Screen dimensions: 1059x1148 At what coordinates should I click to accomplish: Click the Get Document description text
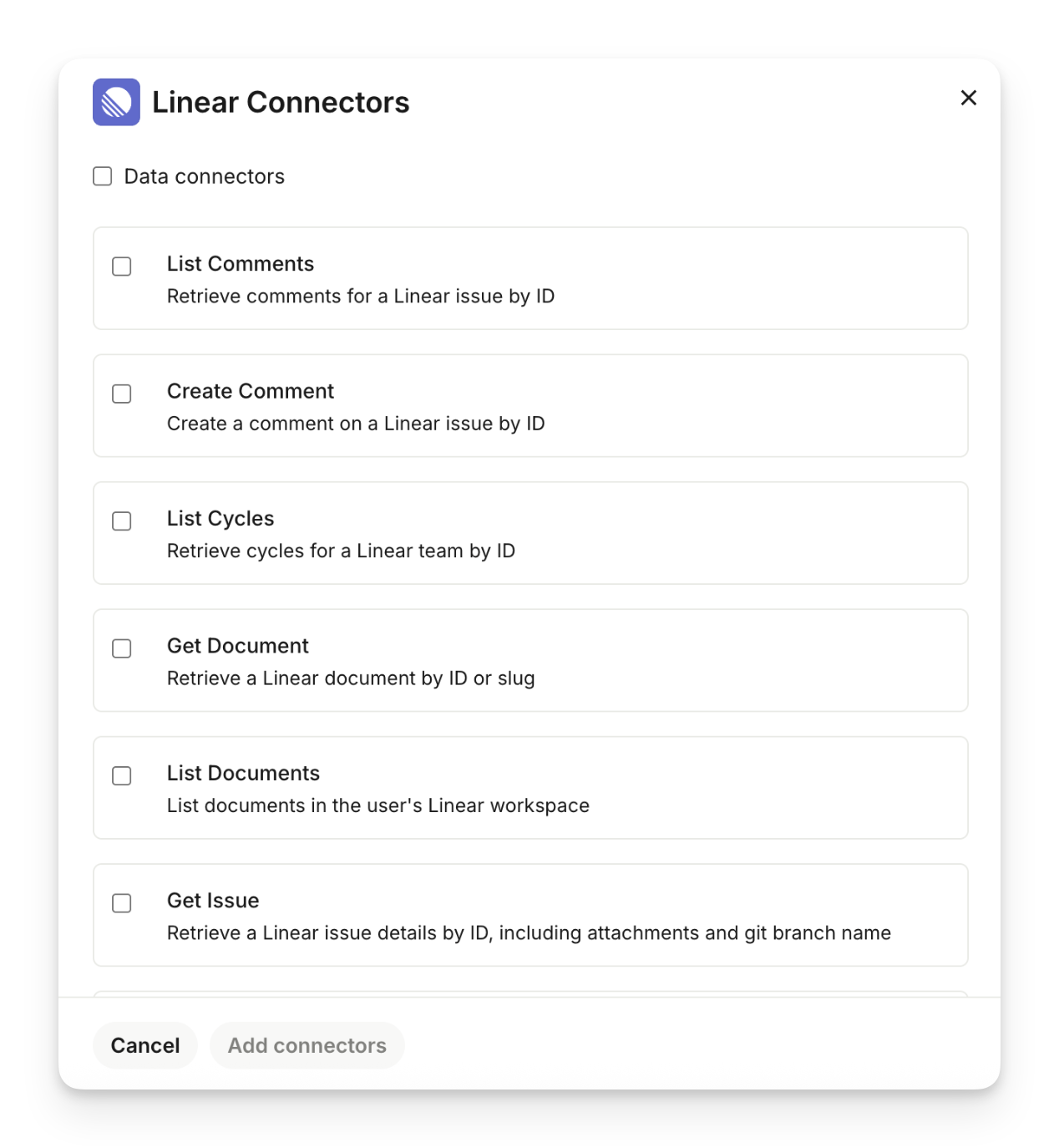tap(351, 678)
